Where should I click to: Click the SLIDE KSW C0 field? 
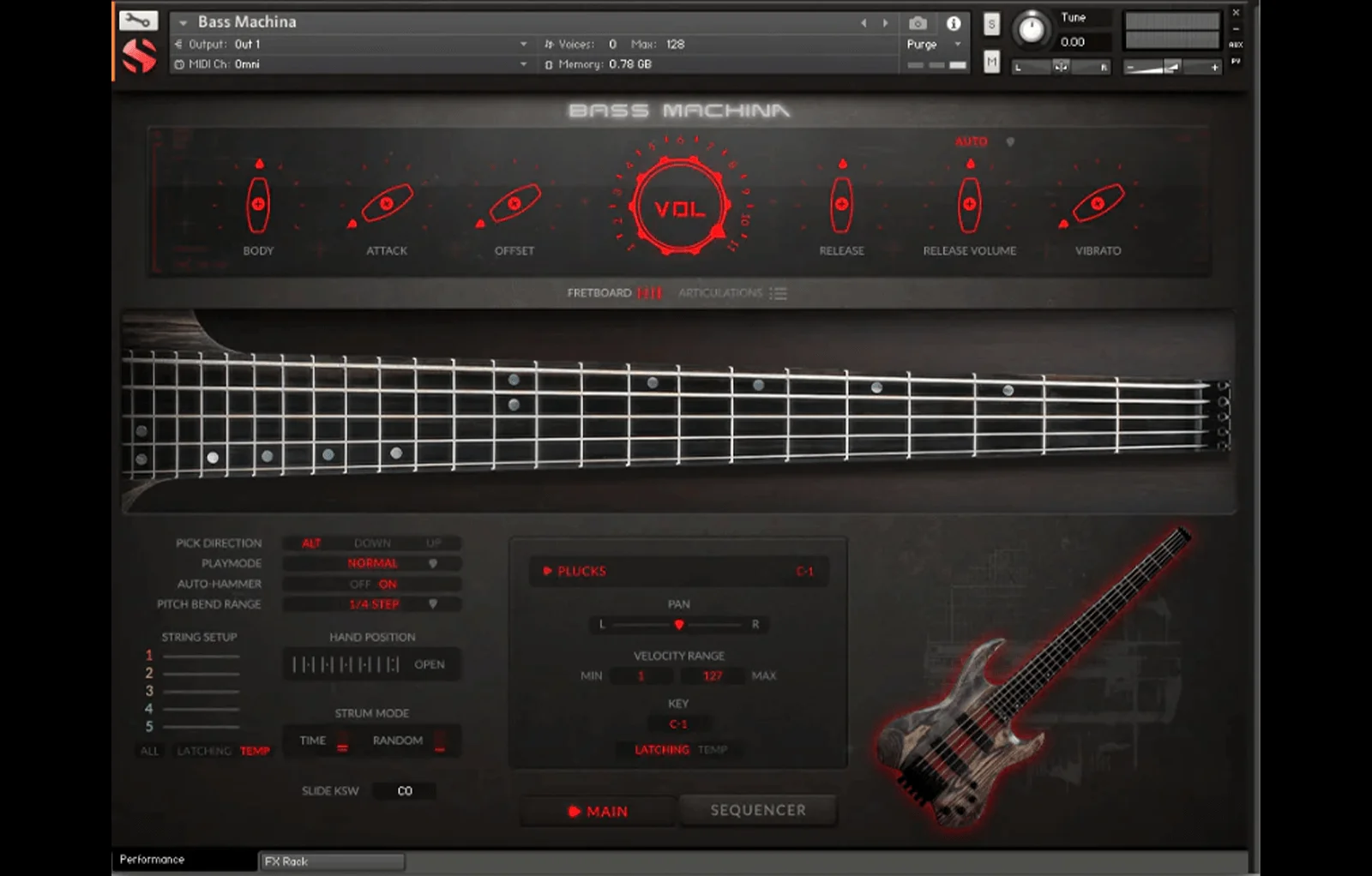click(404, 789)
